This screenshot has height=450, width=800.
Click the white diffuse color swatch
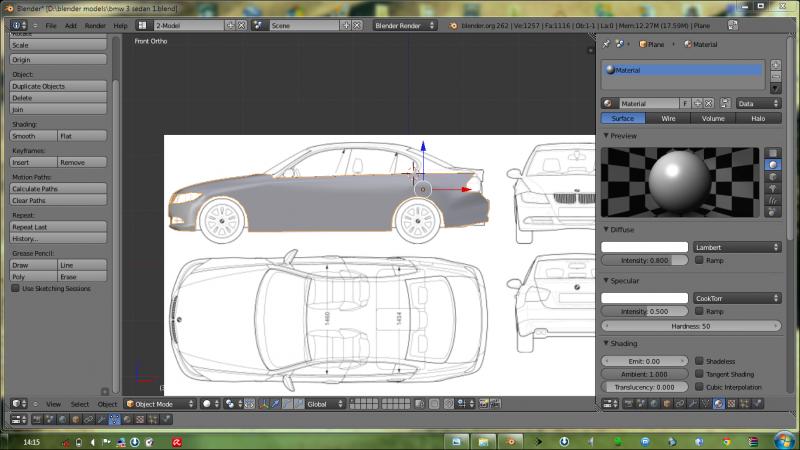point(645,247)
